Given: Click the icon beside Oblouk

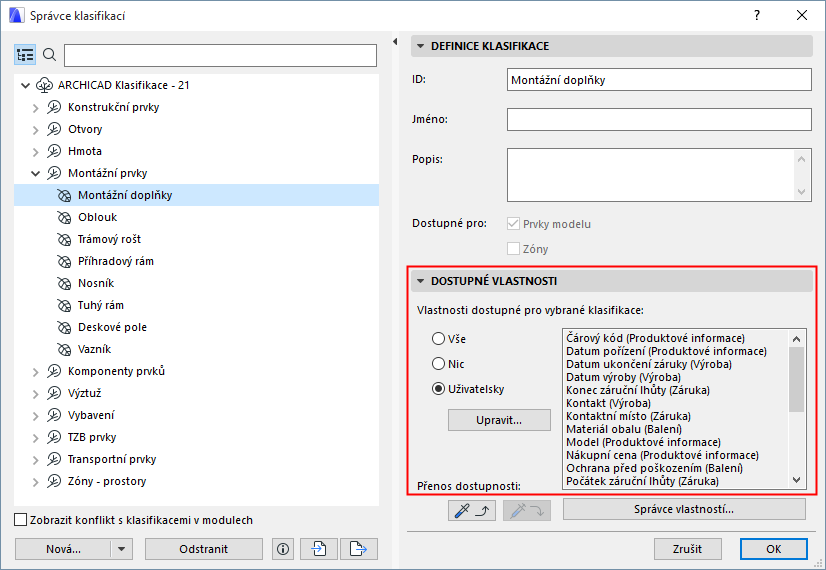Looking at the screenshot, I should [64, 217].
